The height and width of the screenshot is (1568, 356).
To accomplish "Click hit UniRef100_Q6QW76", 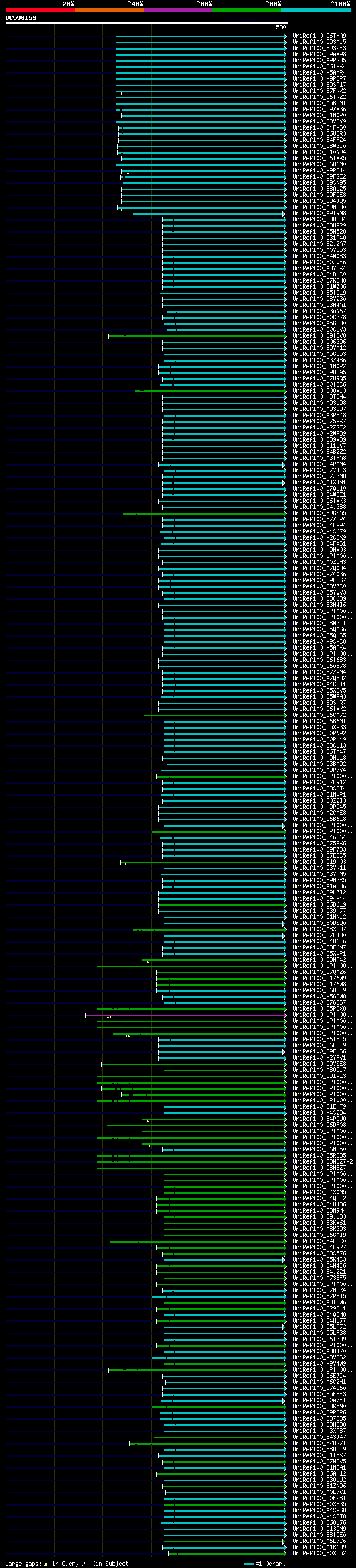I will 319,1523.
